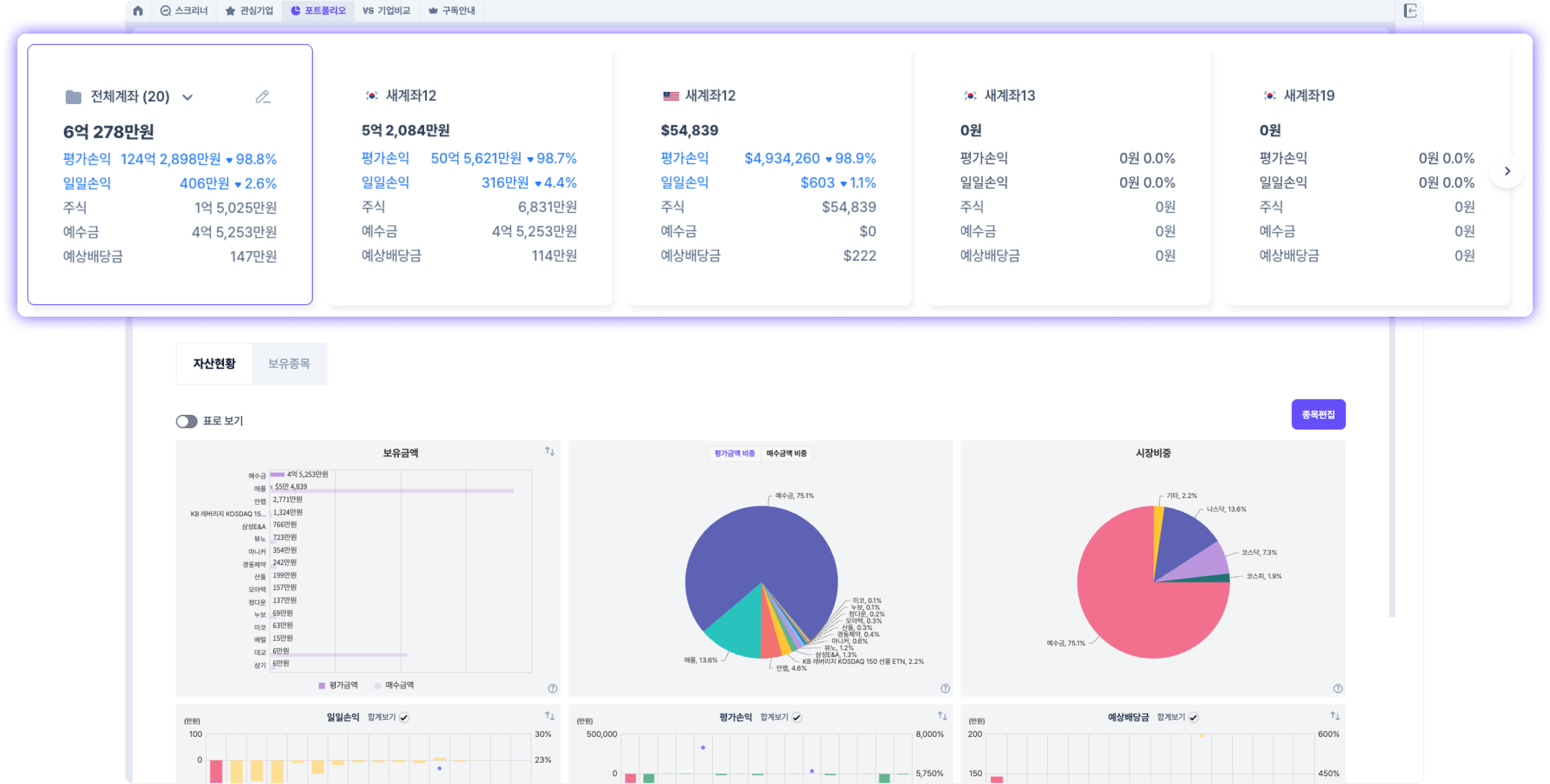Click sort arrows icon on 보유금액 chart

(549, 451)
